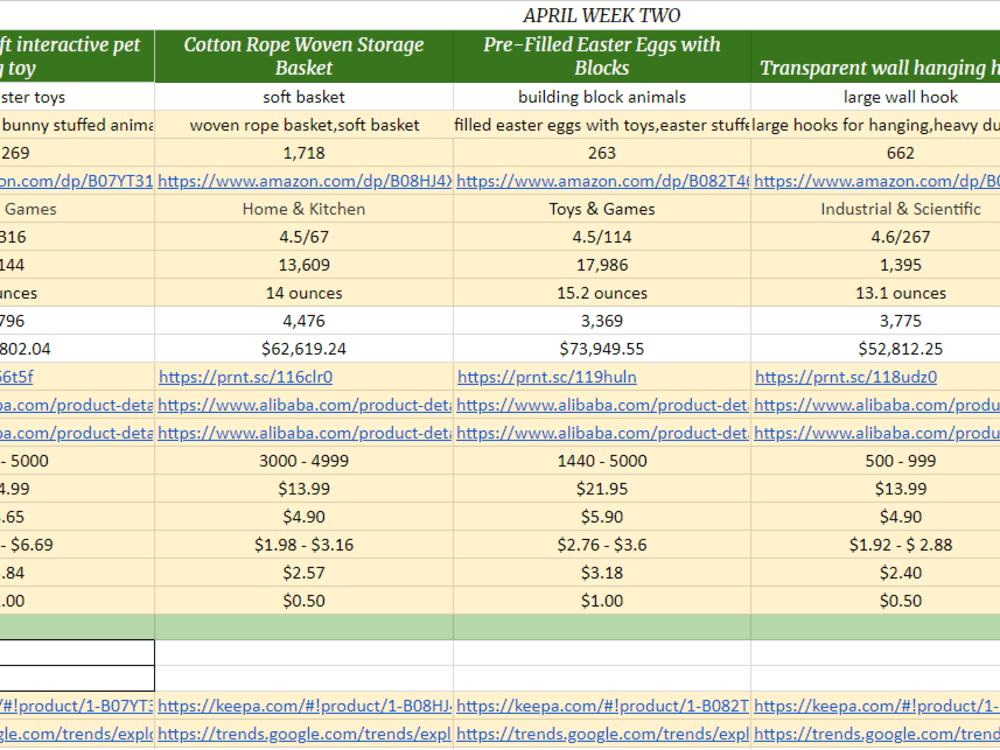The height and width of the screenshot is (750, 1000).
Task: Select the price cell $13.99 under Storage Basket
Action: (x=304, y=489)
